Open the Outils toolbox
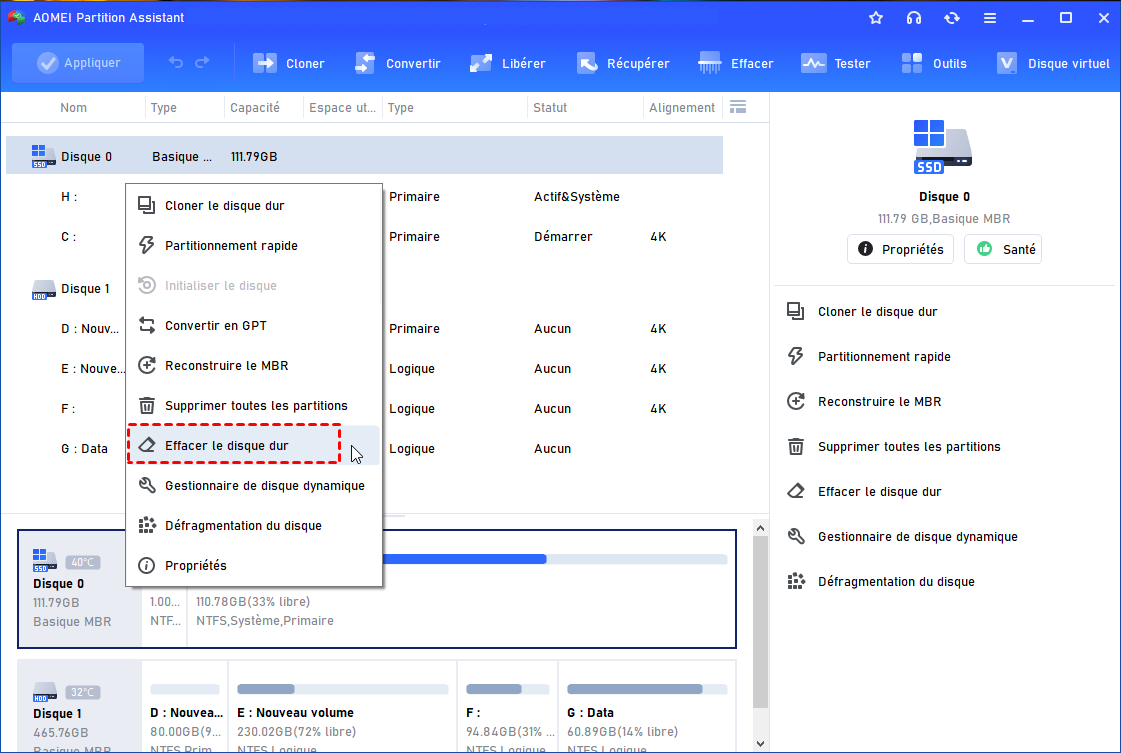Viewport: 1121px width, 753px height. tap(913, 63)
